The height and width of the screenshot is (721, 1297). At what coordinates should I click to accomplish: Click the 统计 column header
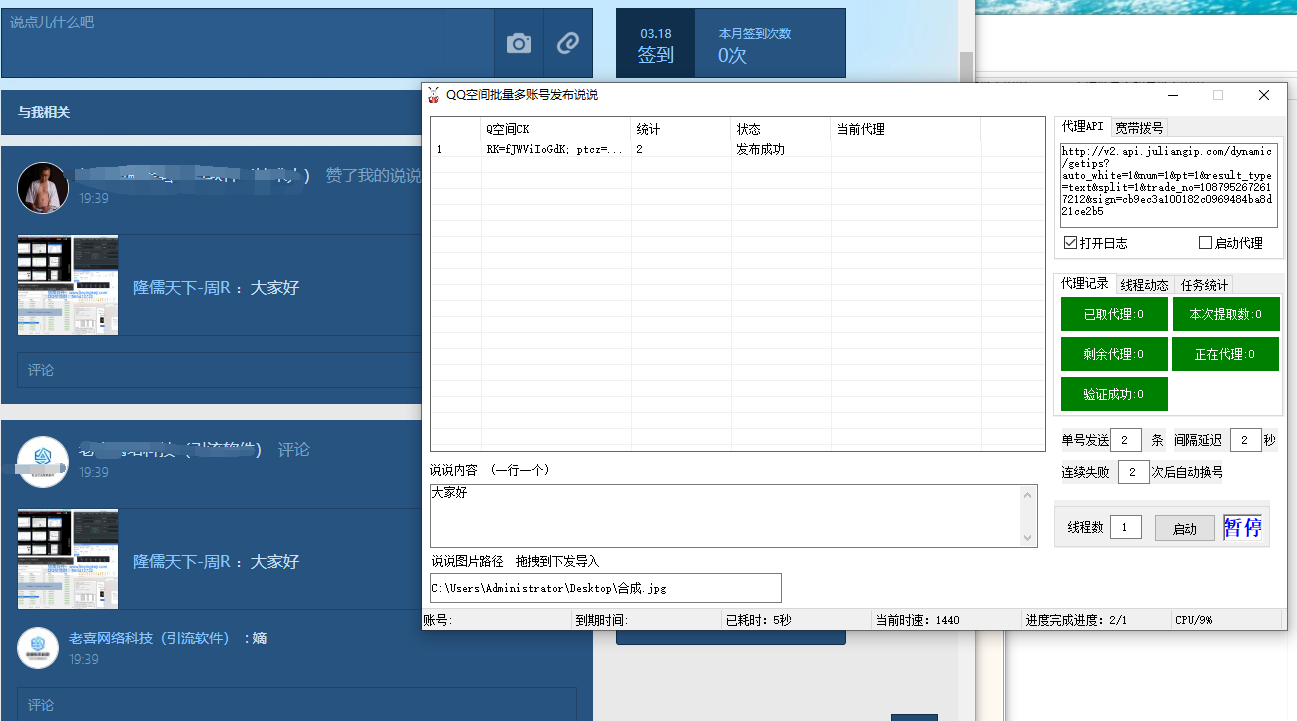tap(681, 129)
